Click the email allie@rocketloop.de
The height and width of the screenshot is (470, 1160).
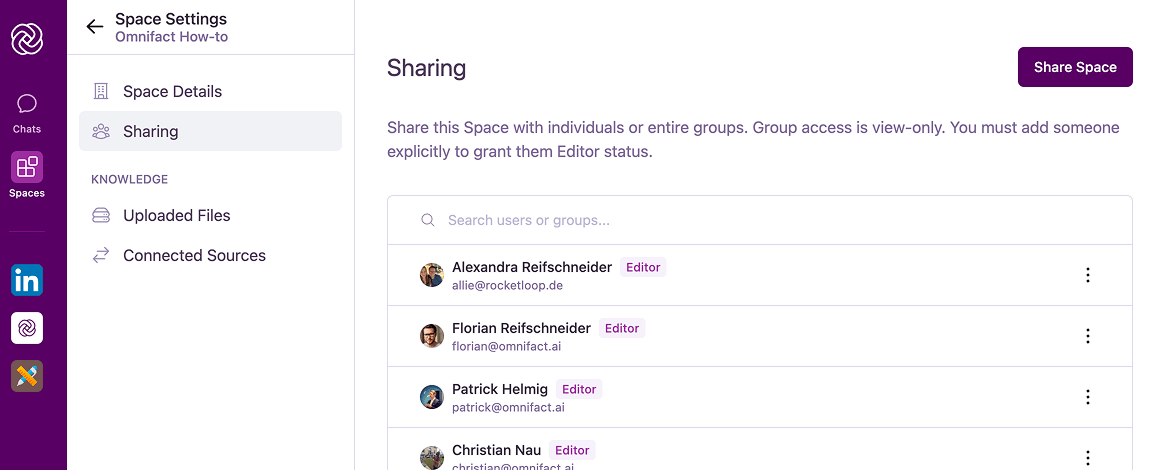coord(508,285)
